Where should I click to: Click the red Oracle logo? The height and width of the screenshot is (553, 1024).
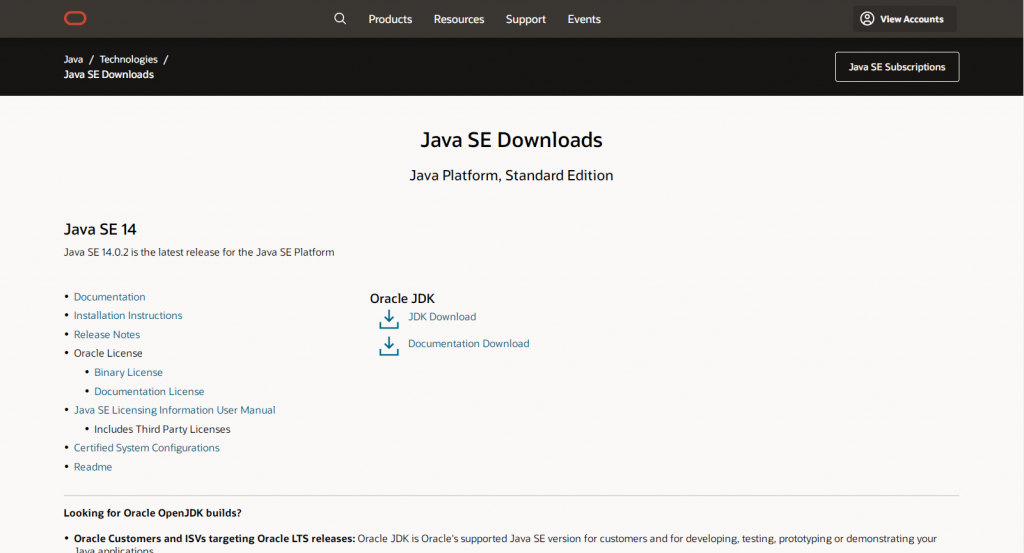pos(75,18)
